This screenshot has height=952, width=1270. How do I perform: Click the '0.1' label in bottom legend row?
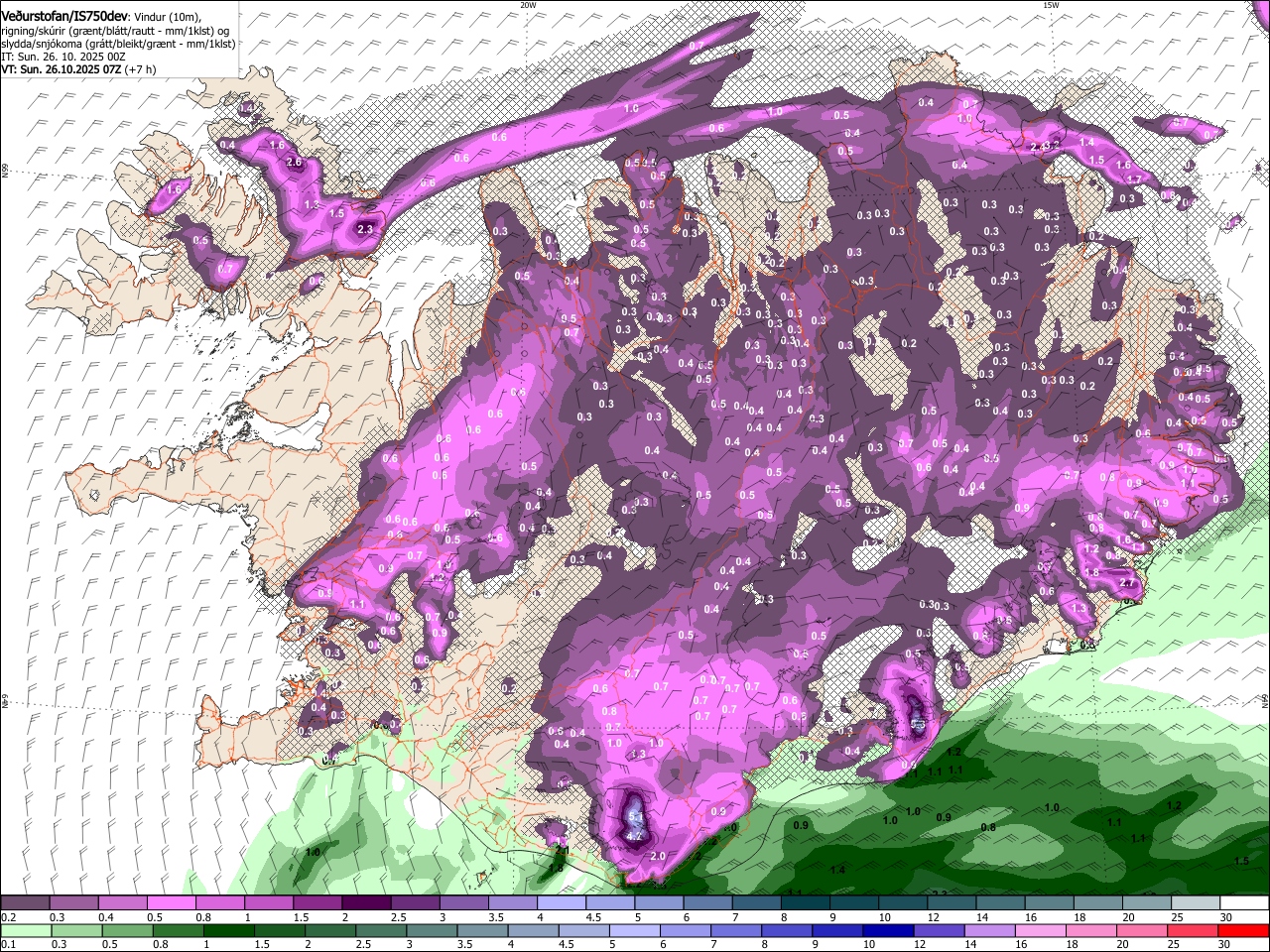tap(9, 945)
